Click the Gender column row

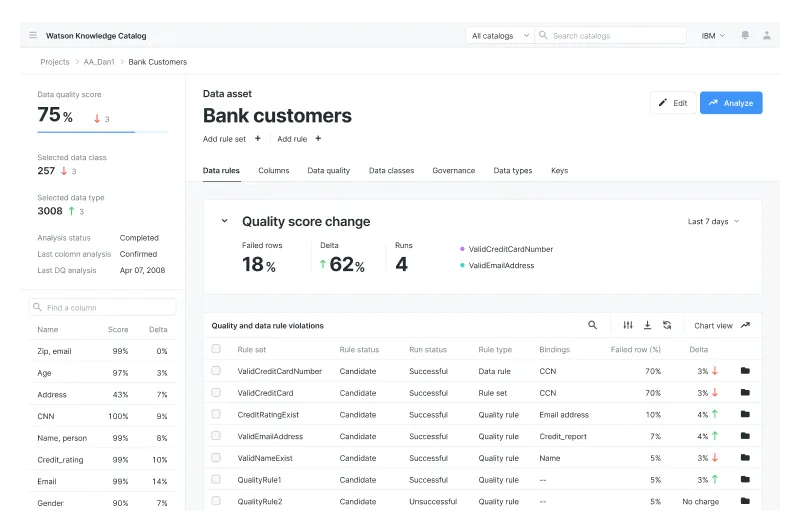102,503
